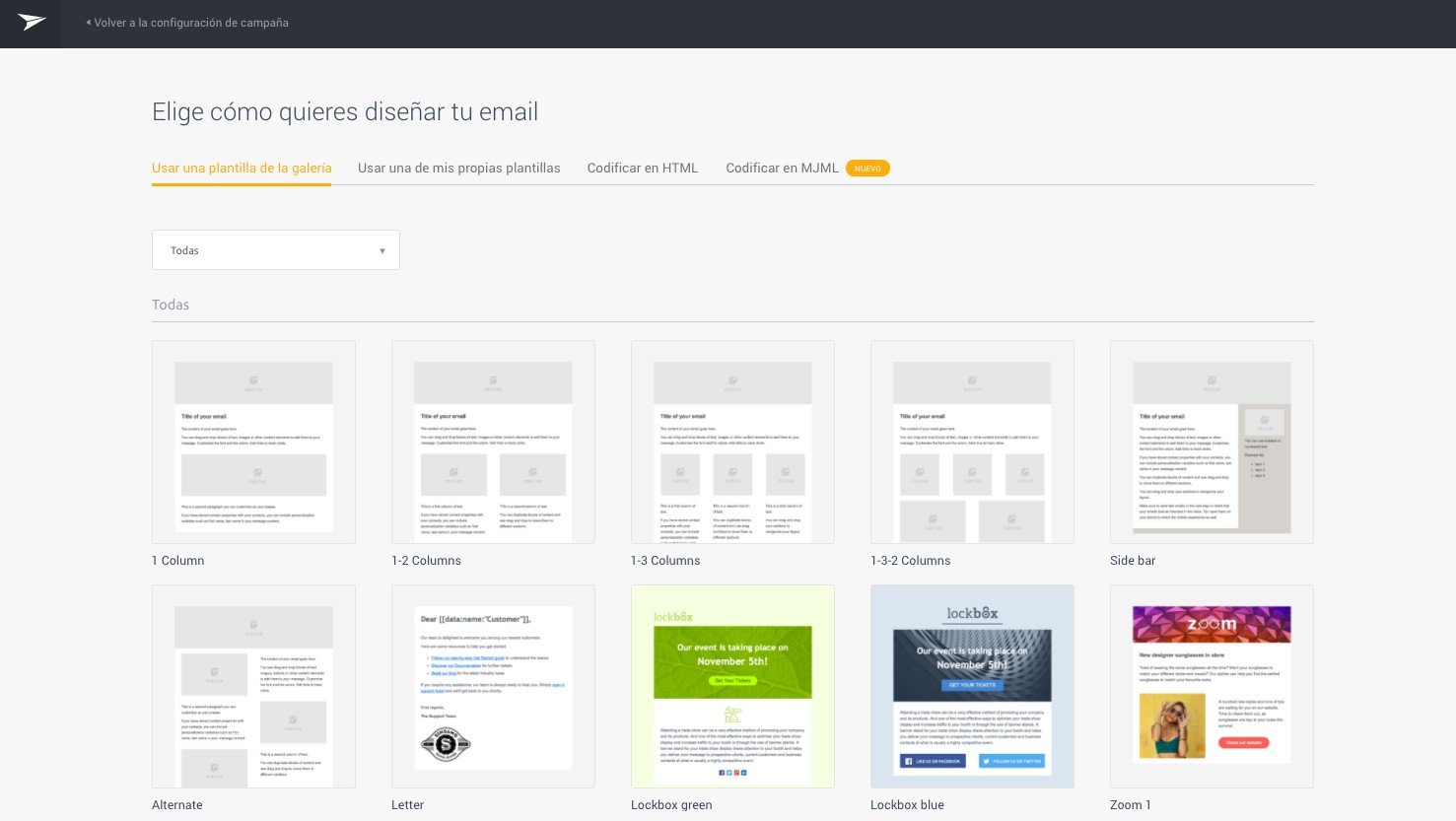Open the Letter template thumbnail

493,686
